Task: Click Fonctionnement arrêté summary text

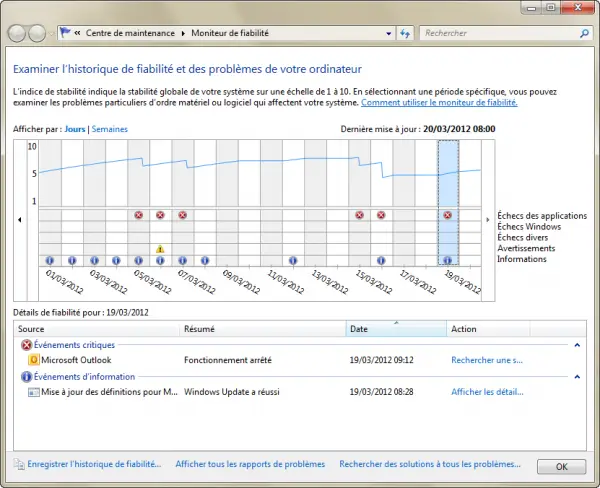Action: (x=228, y=360)
